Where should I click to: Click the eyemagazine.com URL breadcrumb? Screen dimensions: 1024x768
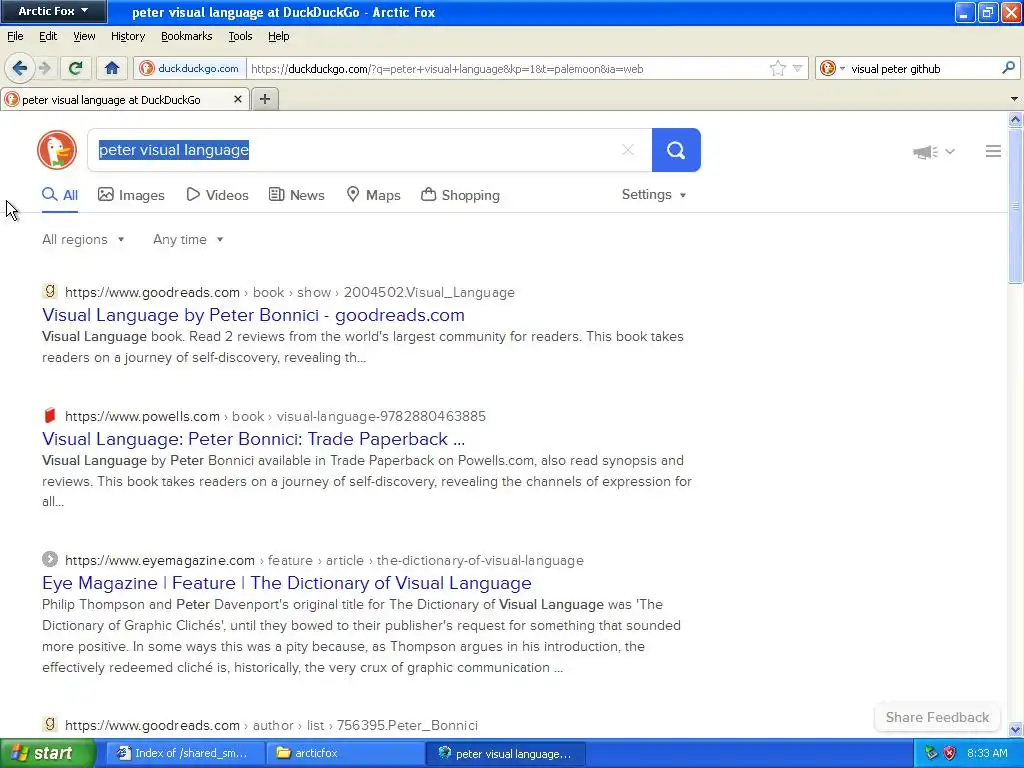(324, 560)
